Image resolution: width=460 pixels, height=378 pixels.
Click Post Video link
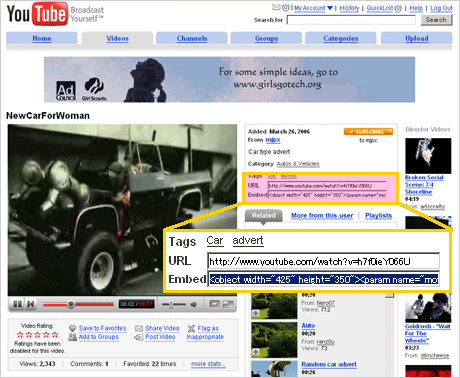[160, 337]
